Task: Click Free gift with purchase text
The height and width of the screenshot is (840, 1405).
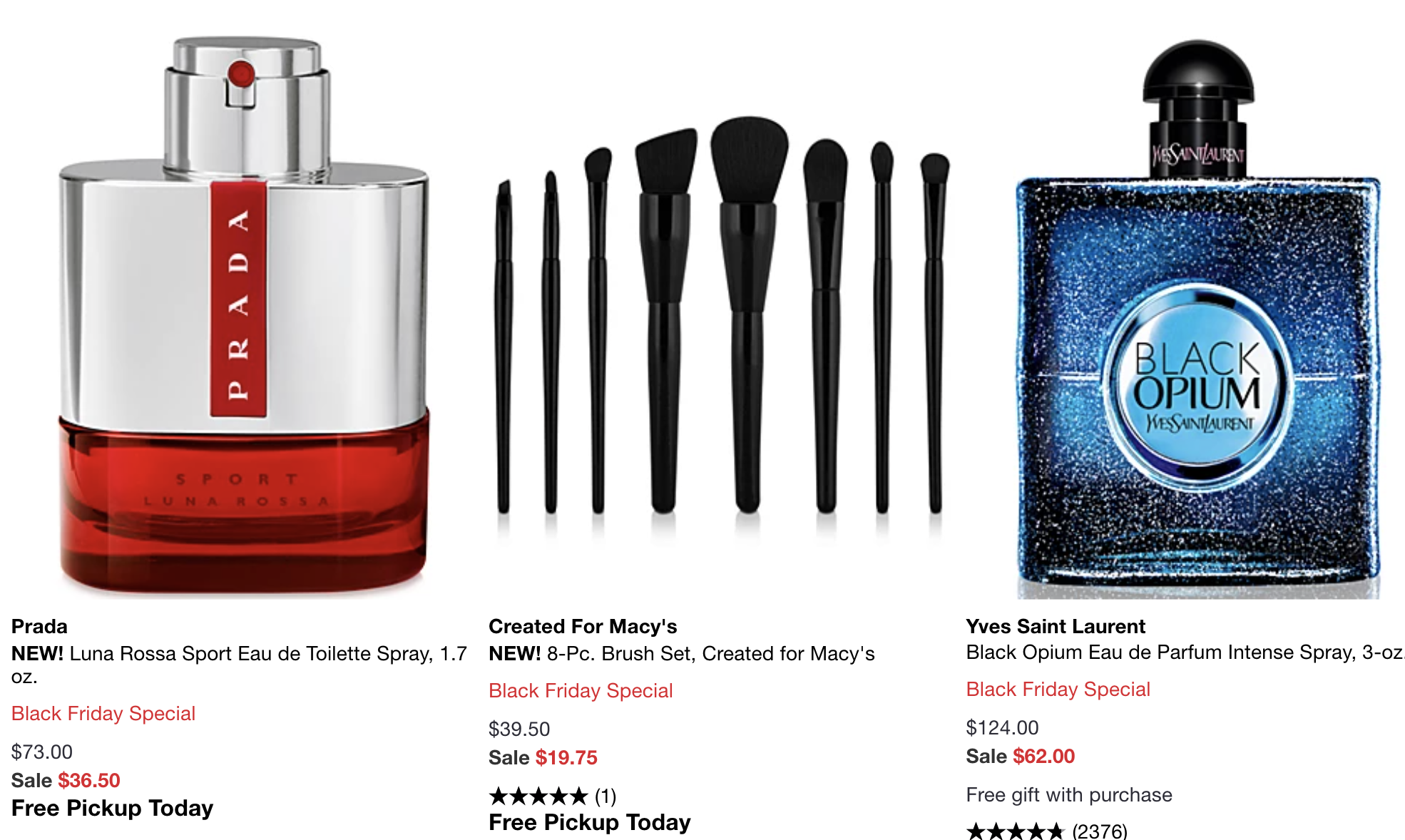Action: [1069, 794]
